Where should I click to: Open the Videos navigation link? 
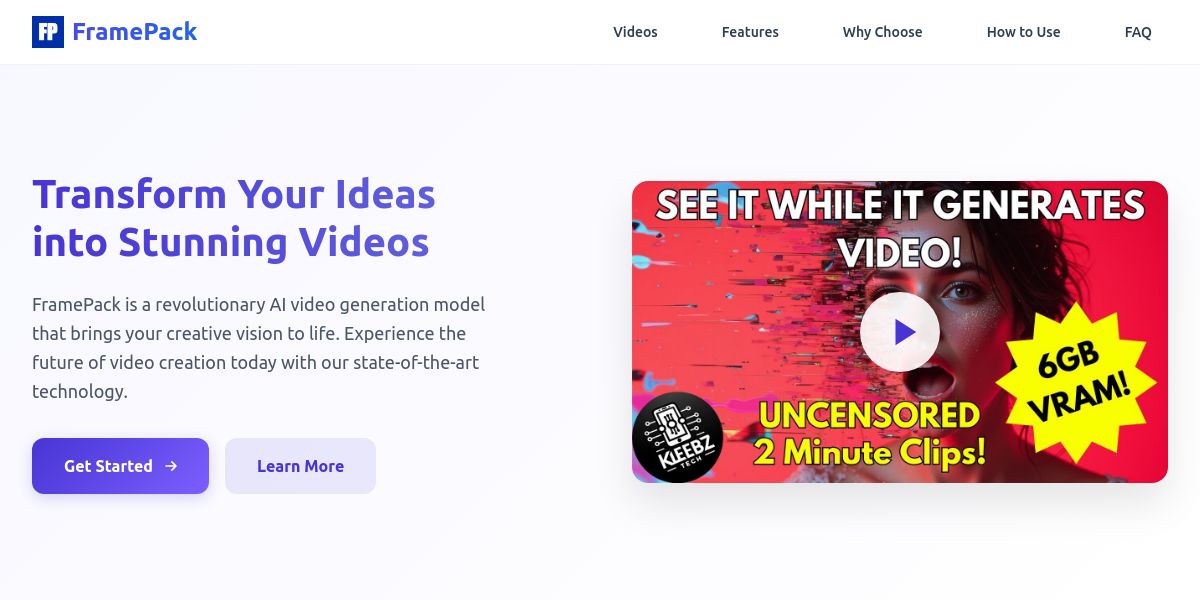point(635,32)
